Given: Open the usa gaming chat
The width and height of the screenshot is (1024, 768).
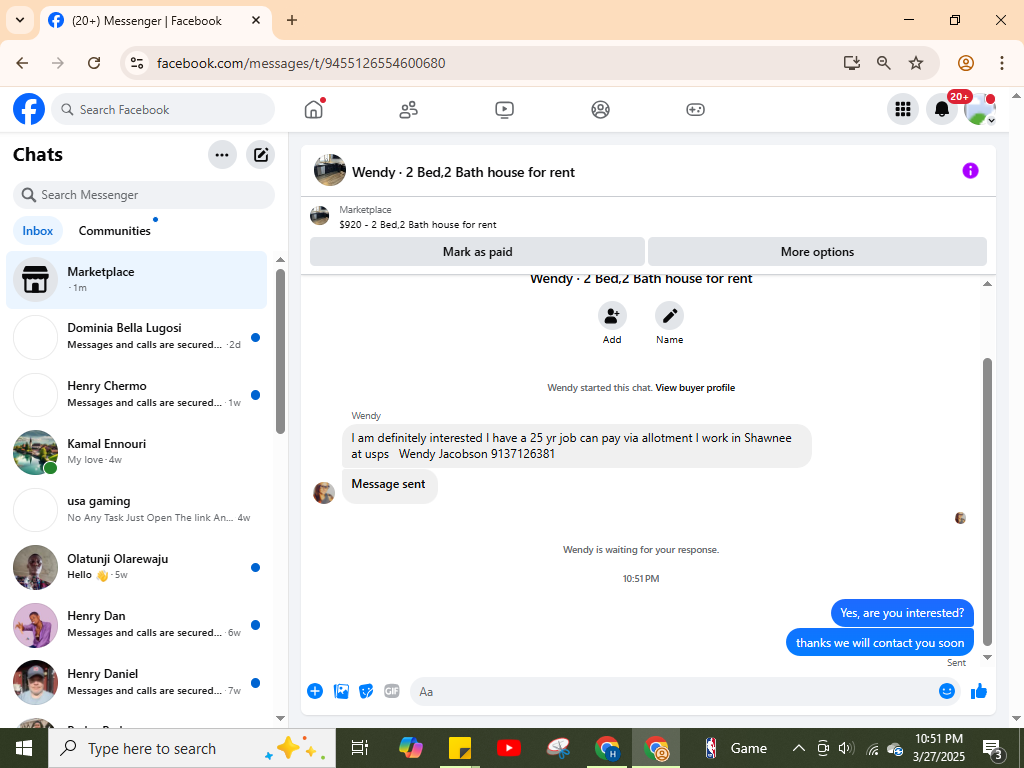Looking at the screenshot, I should pyautogui.click(x=136, y=509).
